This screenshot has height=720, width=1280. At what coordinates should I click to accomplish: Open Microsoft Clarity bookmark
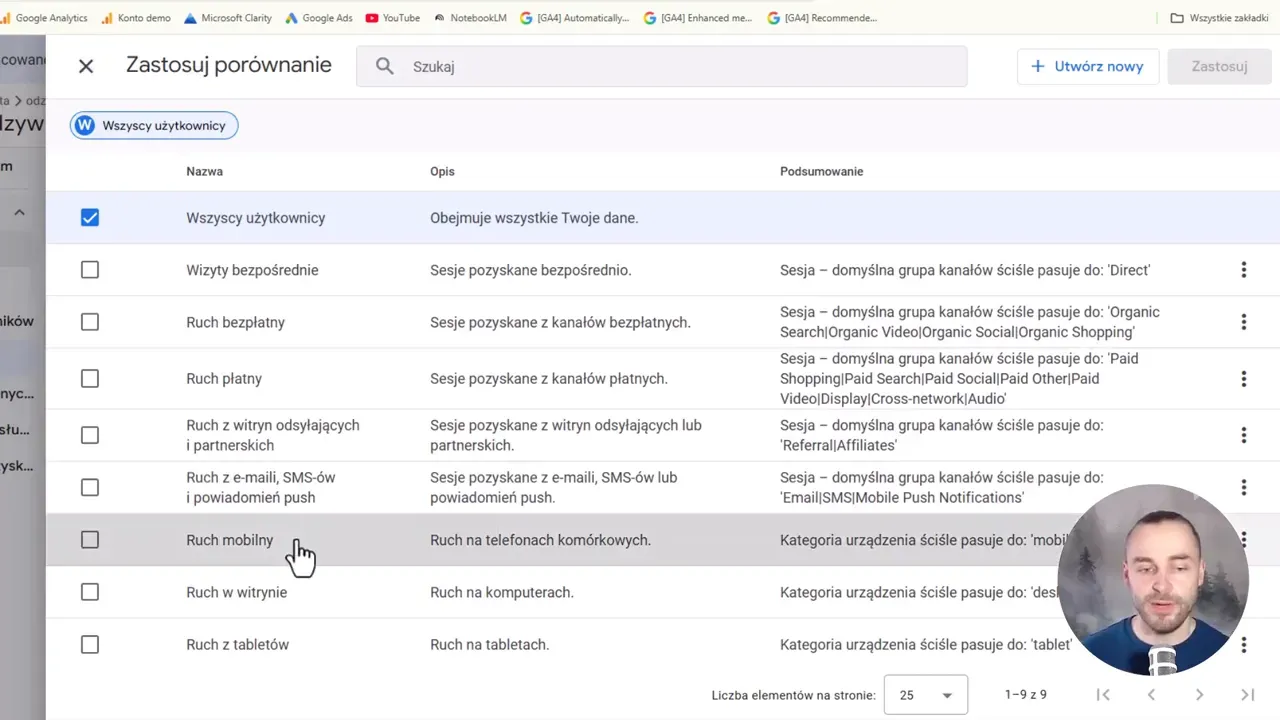point(229,18)
